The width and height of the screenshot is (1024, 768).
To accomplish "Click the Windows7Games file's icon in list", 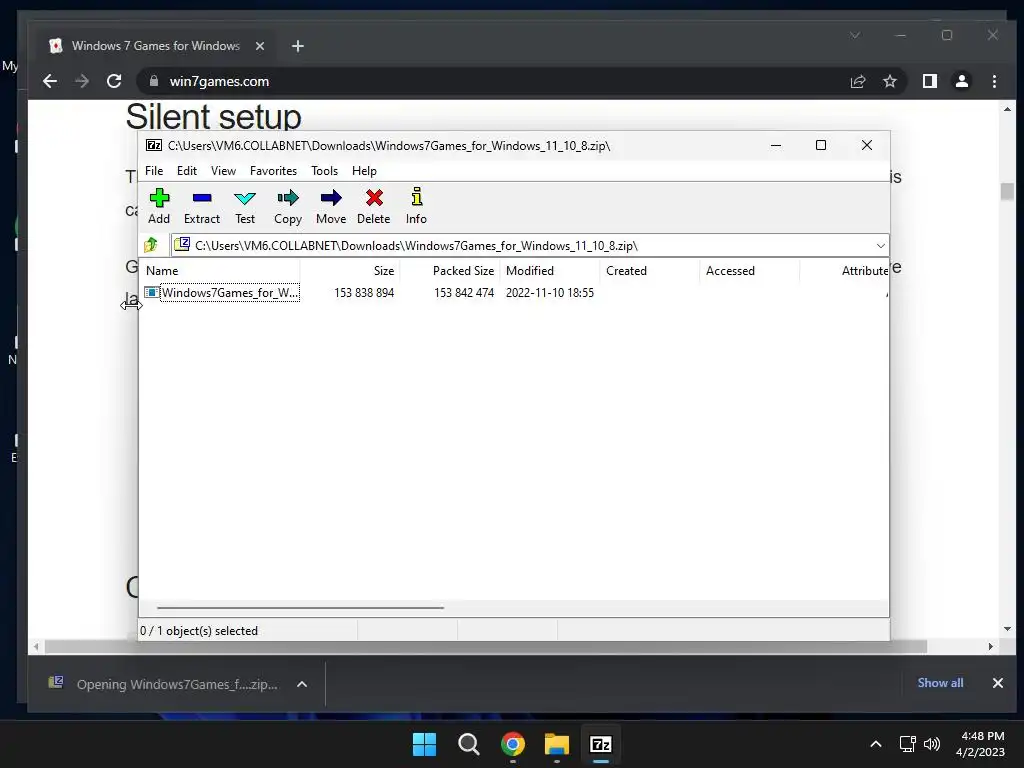I will click(x=152, y=292).
